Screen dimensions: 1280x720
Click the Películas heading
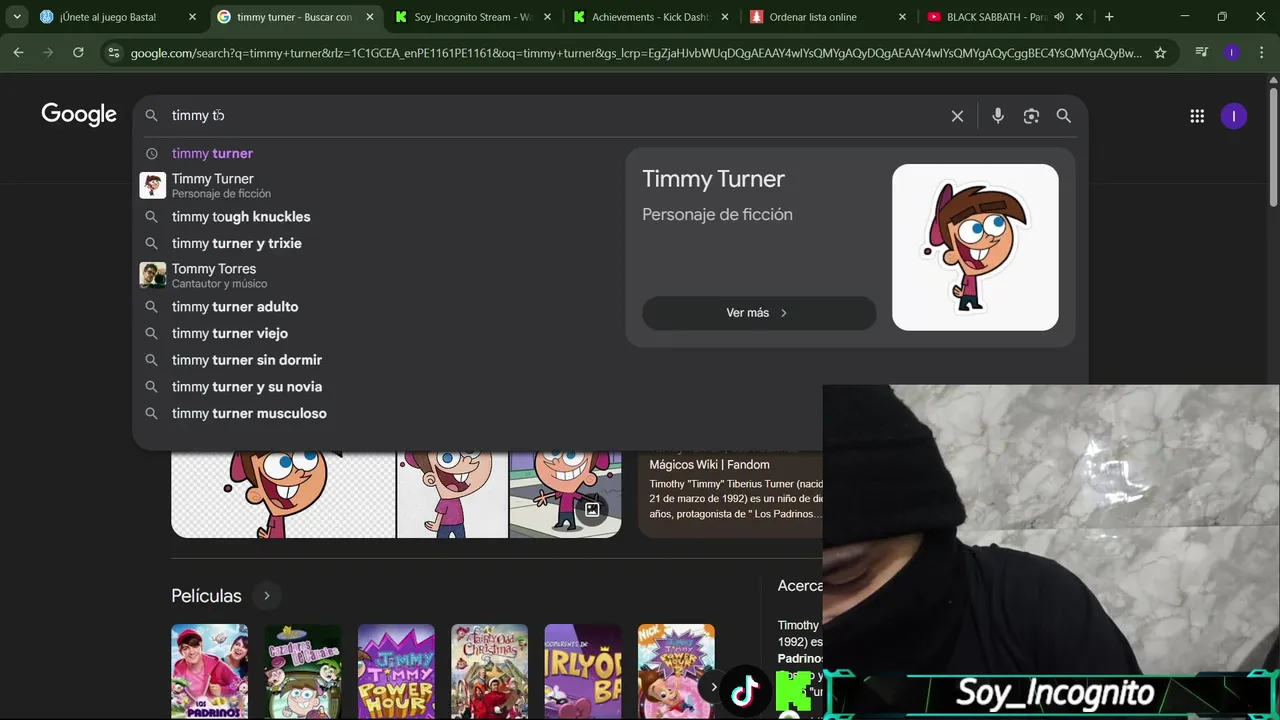[x=206, y=596]
